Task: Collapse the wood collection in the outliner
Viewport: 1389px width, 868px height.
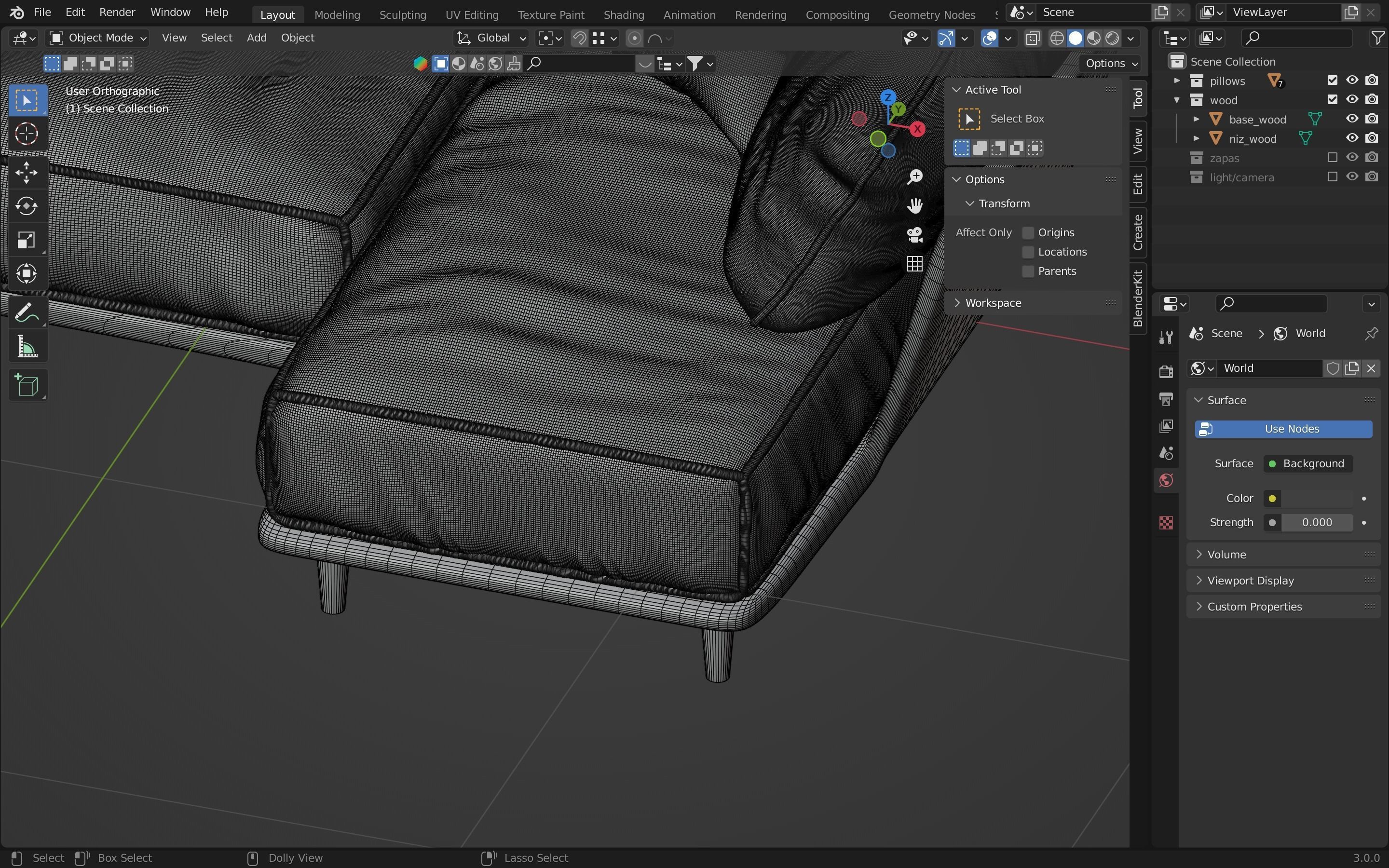Action: click(1176, 99)
